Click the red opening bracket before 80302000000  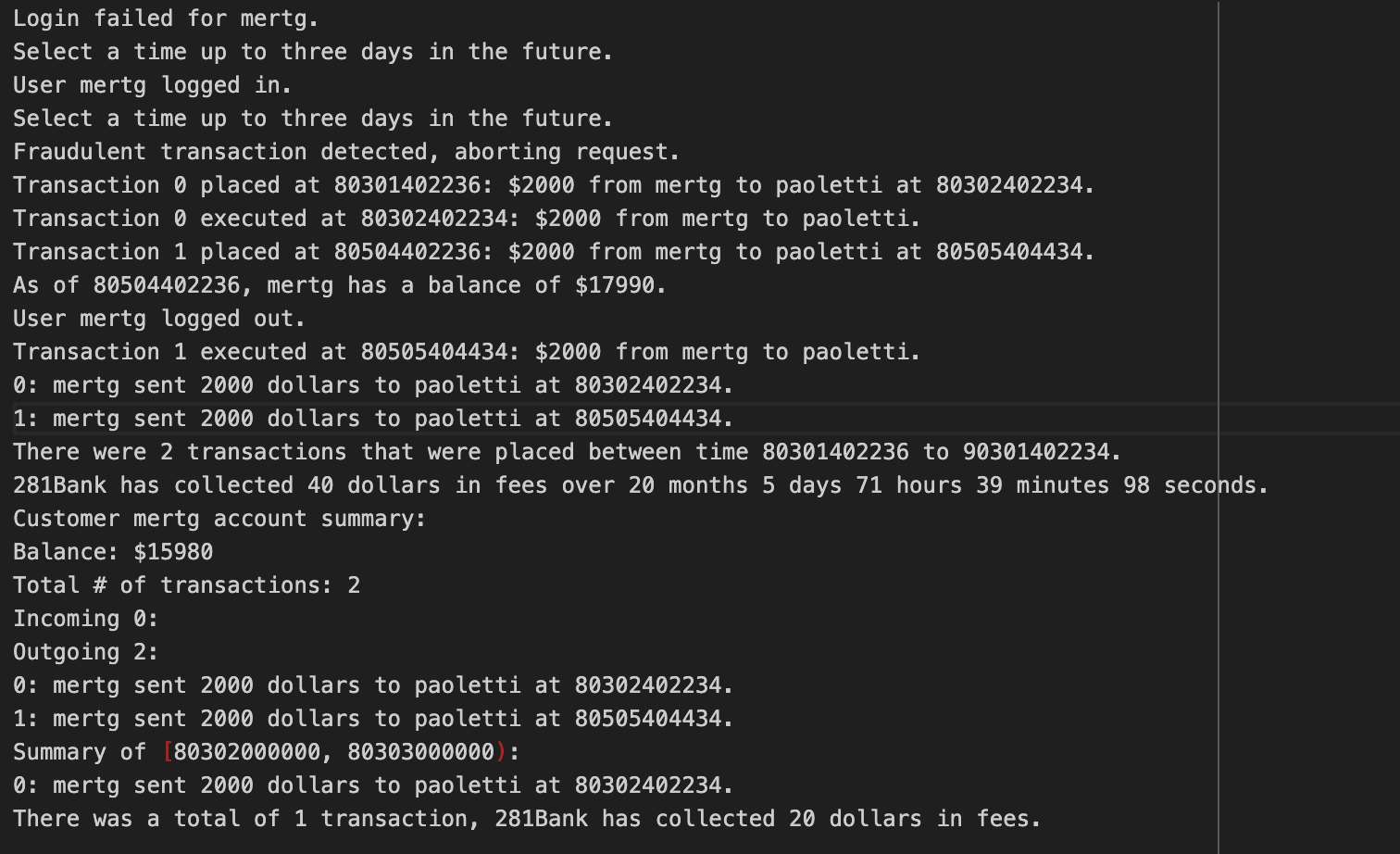pos(168,752)
